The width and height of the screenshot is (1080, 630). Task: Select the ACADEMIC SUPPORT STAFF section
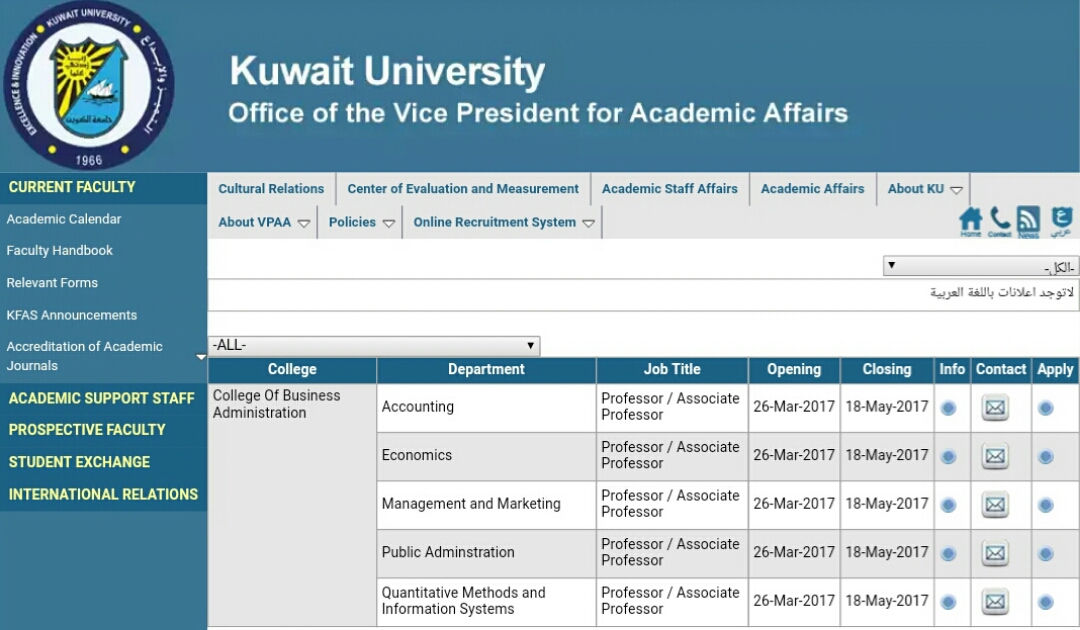tap(101, 399)
